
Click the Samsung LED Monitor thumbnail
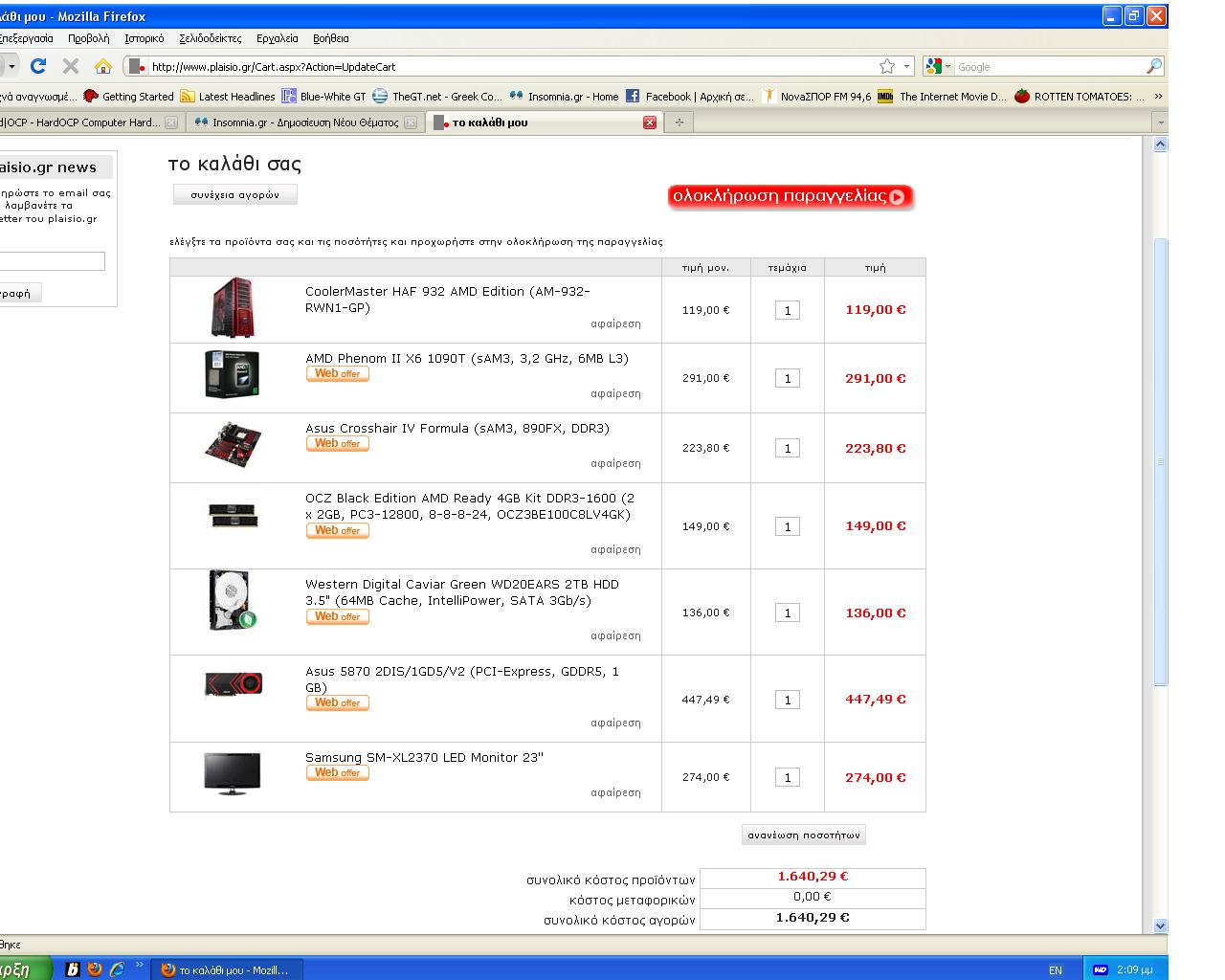pos(232,773)
